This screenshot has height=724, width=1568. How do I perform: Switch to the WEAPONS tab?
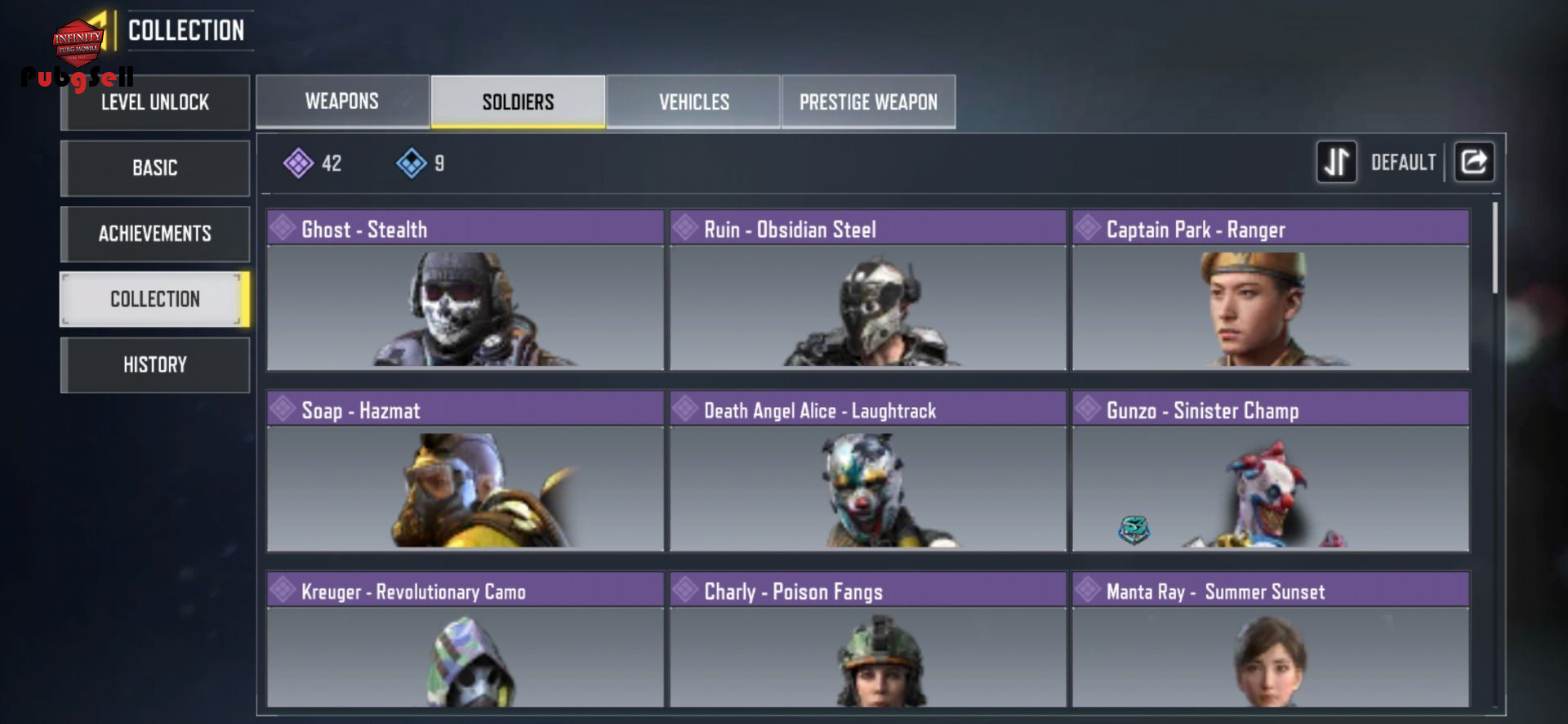coord(342,101)
